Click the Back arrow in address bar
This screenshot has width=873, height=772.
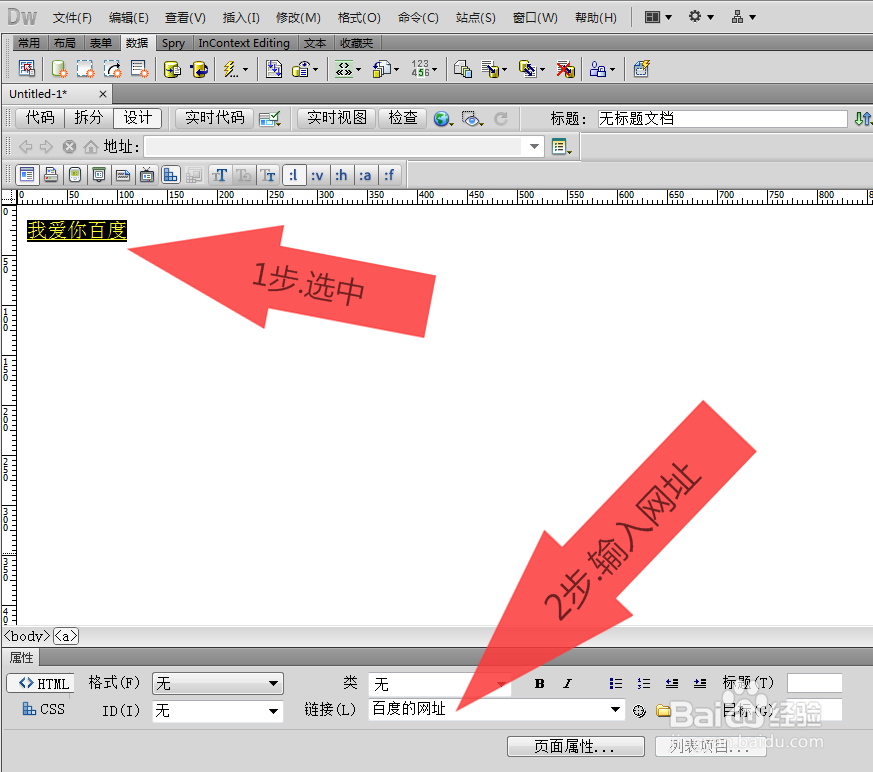26,147
